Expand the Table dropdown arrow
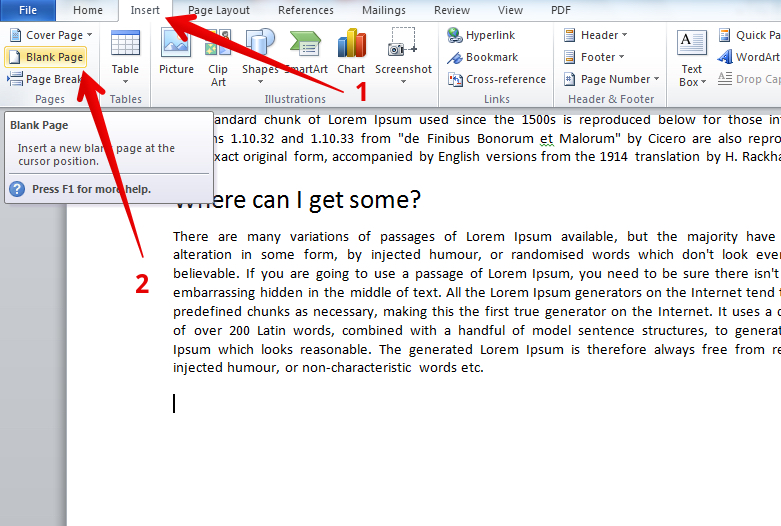This screenshot has width=781, height=526. click(x=125, y=82)
